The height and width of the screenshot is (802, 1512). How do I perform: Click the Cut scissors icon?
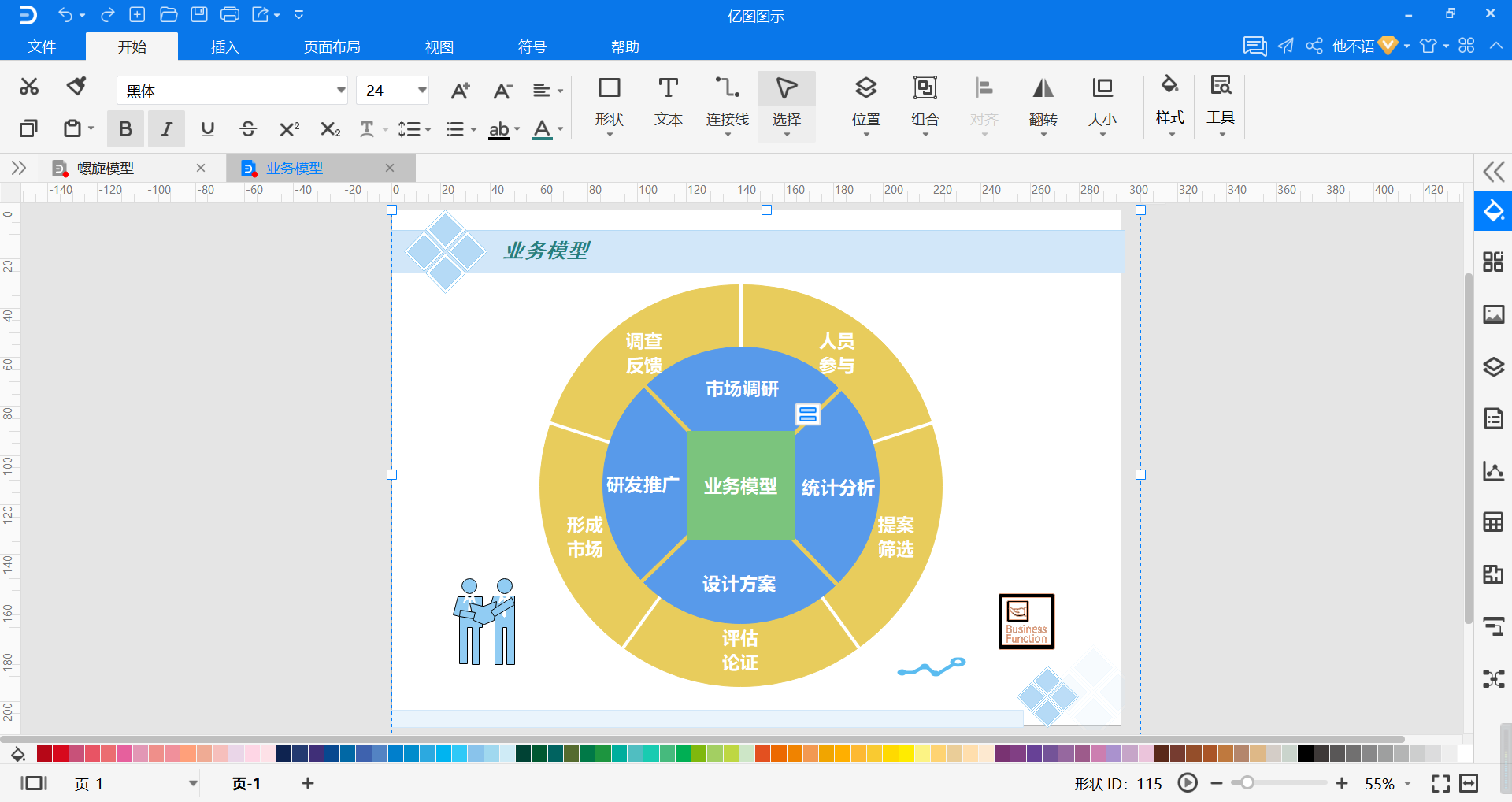29,87
